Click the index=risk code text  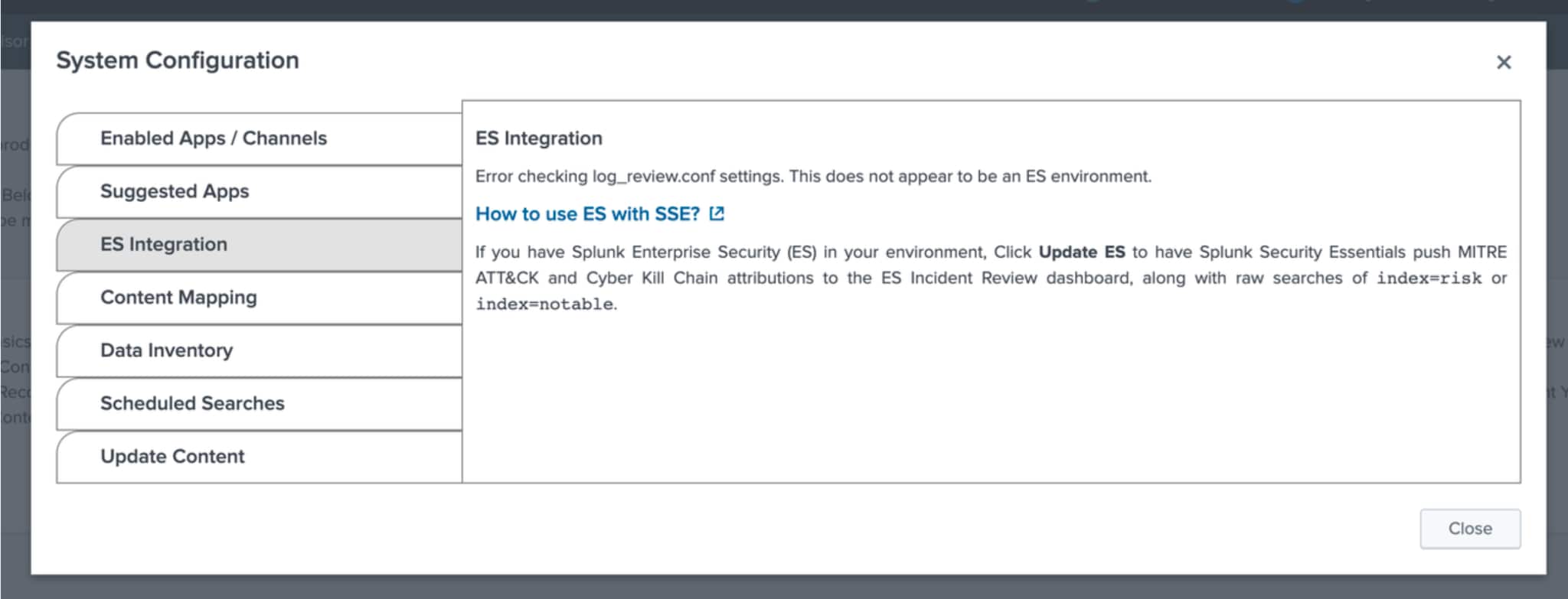tap(1429, 278)
